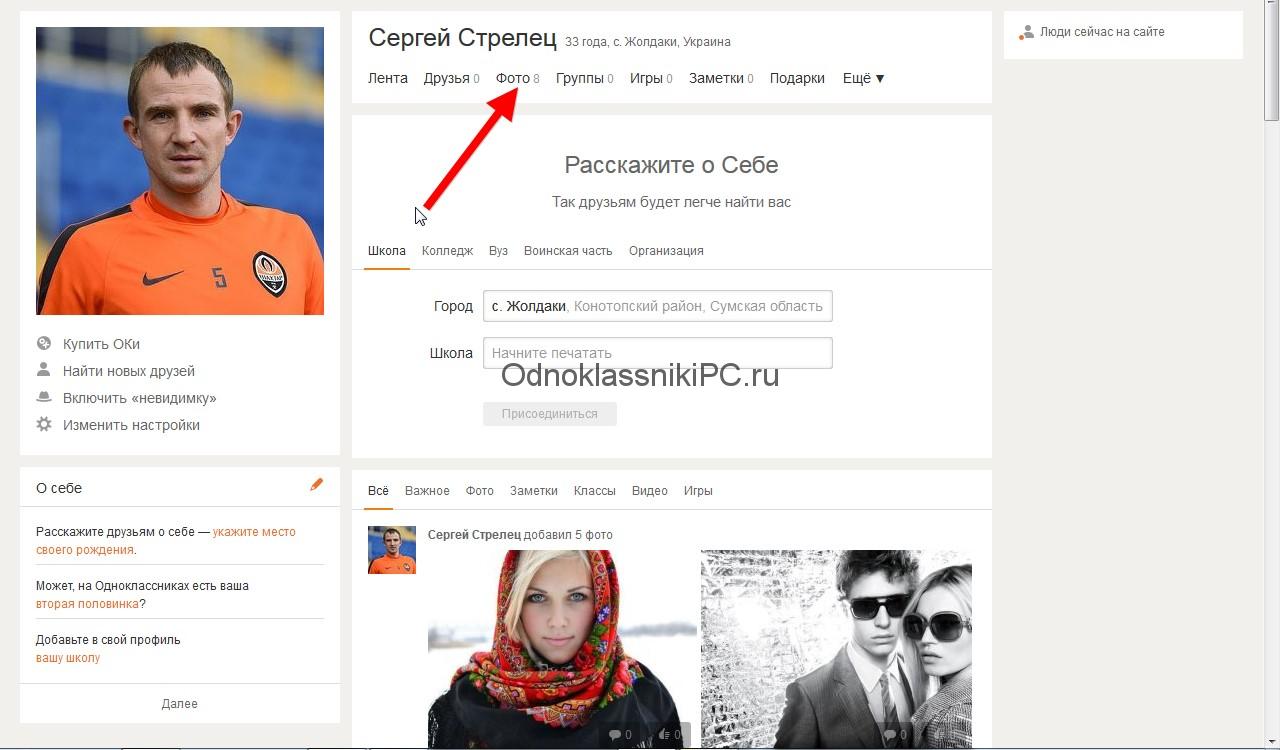Open the Лента profile tab
1280x750 pixels.
[x=388, y=78]
